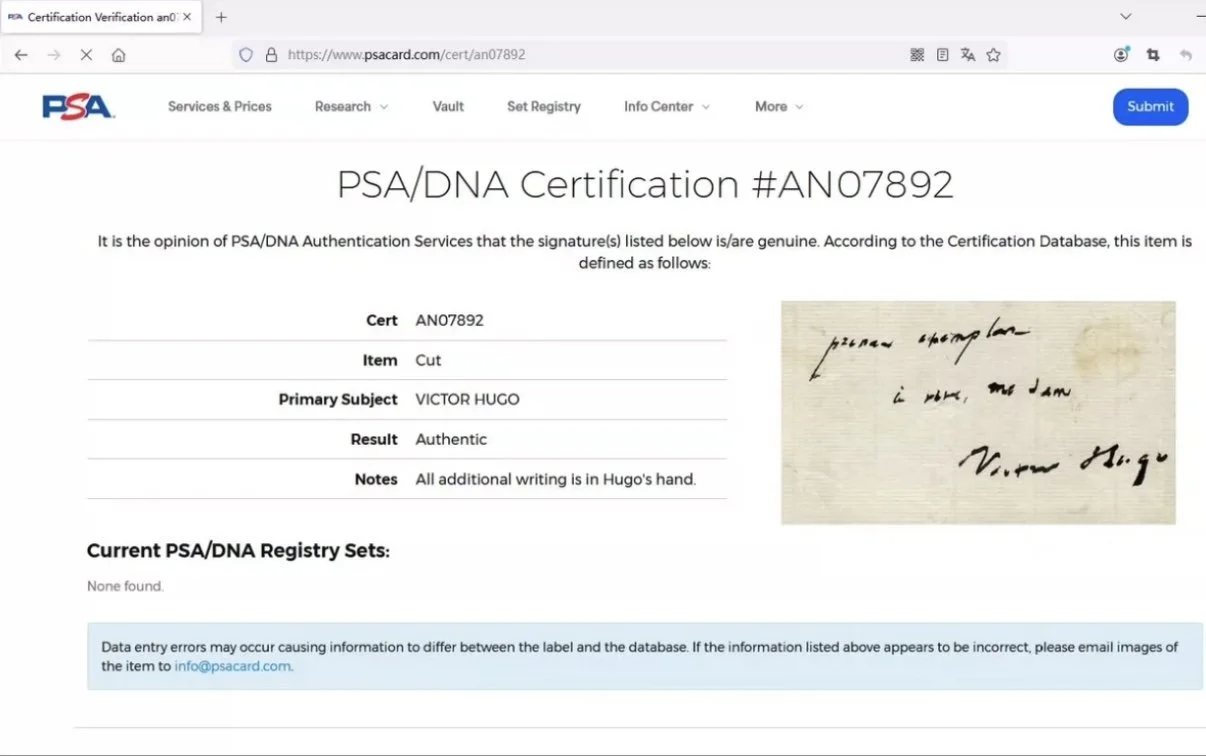Select the VICTOR HUGO subject text
1206x756 pixels.
(x=467, y=399)
